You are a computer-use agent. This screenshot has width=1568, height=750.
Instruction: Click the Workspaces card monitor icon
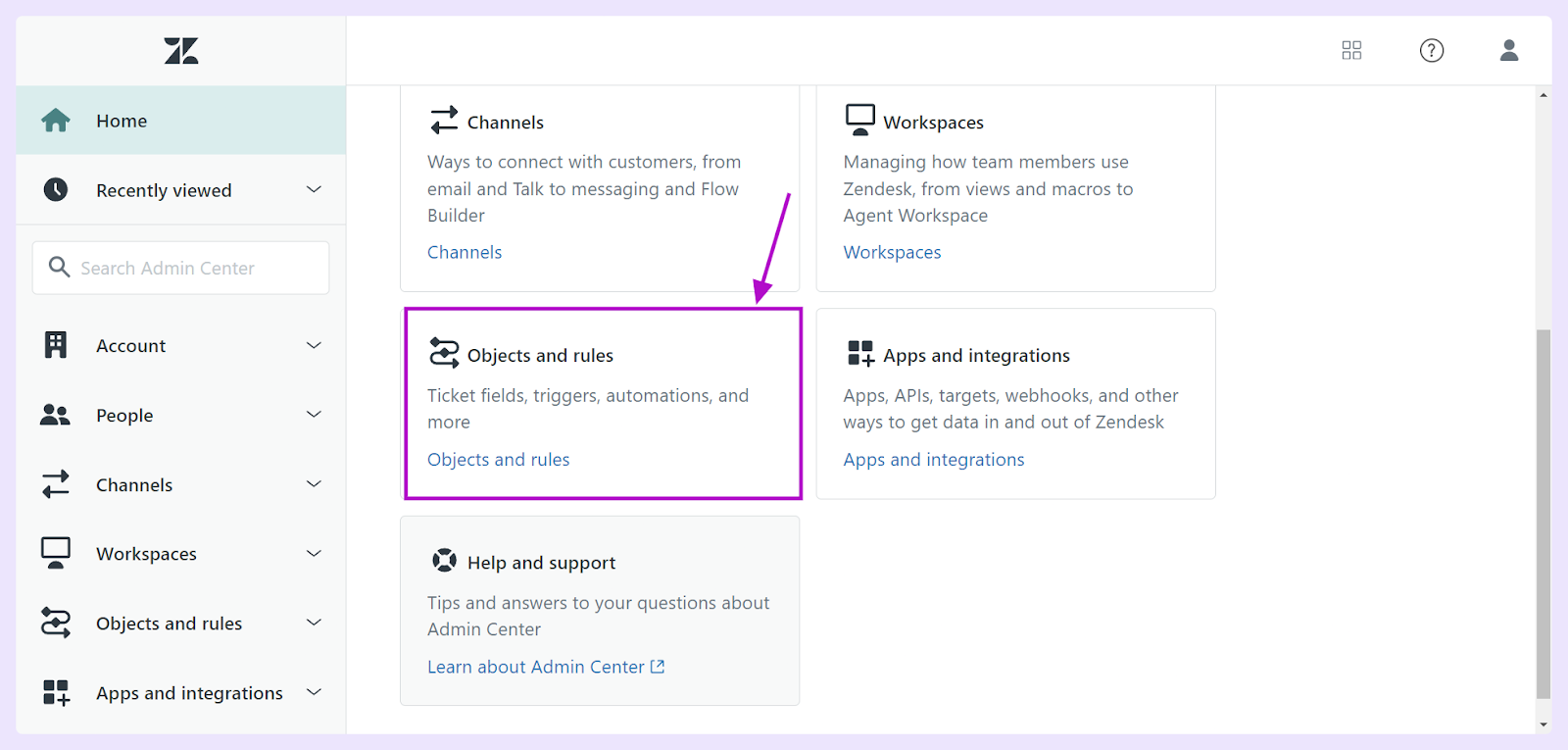pos(860,120)
